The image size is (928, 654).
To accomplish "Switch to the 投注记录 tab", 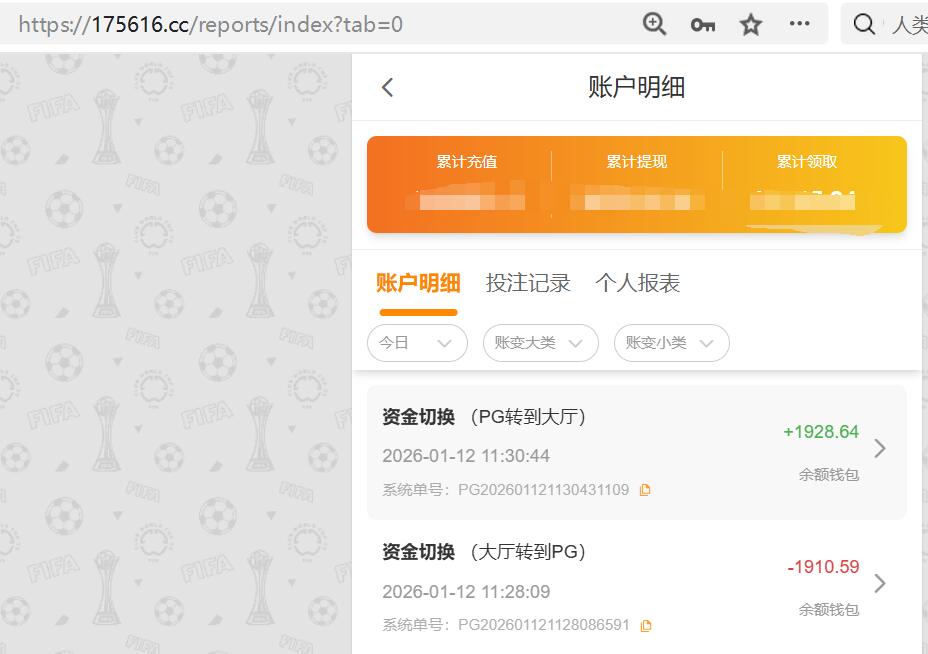I will (x=529, y=283).
